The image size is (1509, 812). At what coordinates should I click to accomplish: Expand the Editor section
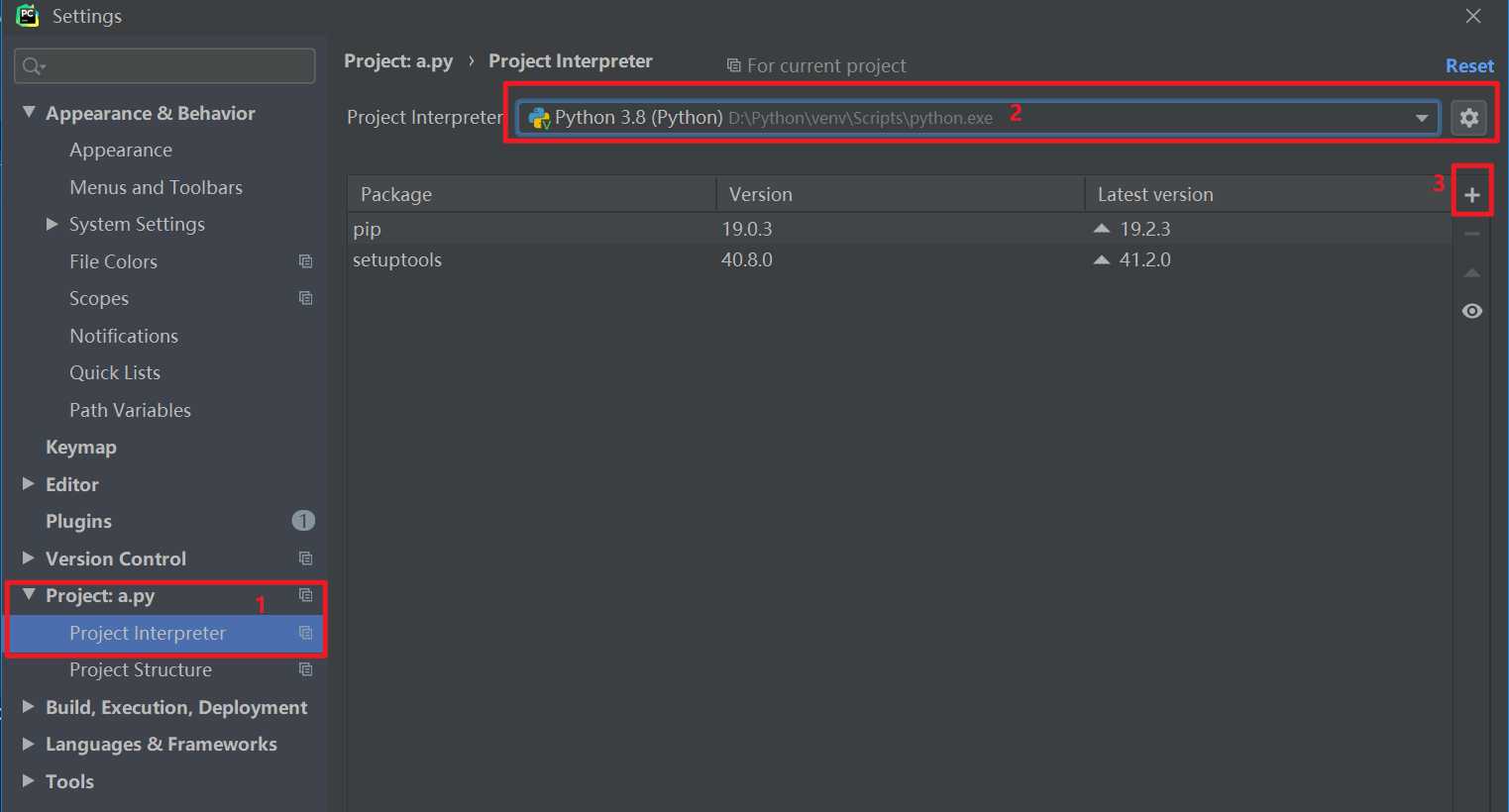(x=28, y=483)
